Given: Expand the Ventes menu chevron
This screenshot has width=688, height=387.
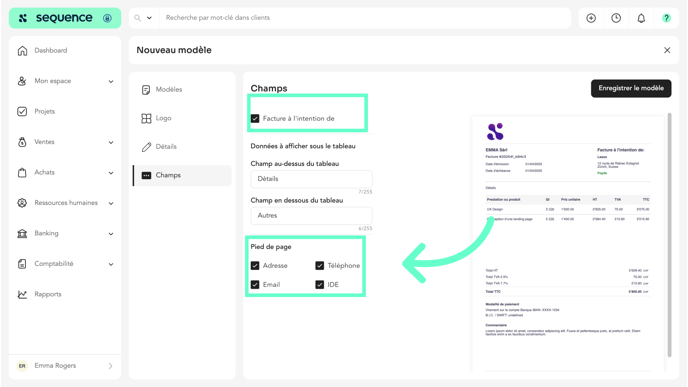Looking at the screenshot, I should [x=111, y=142].
